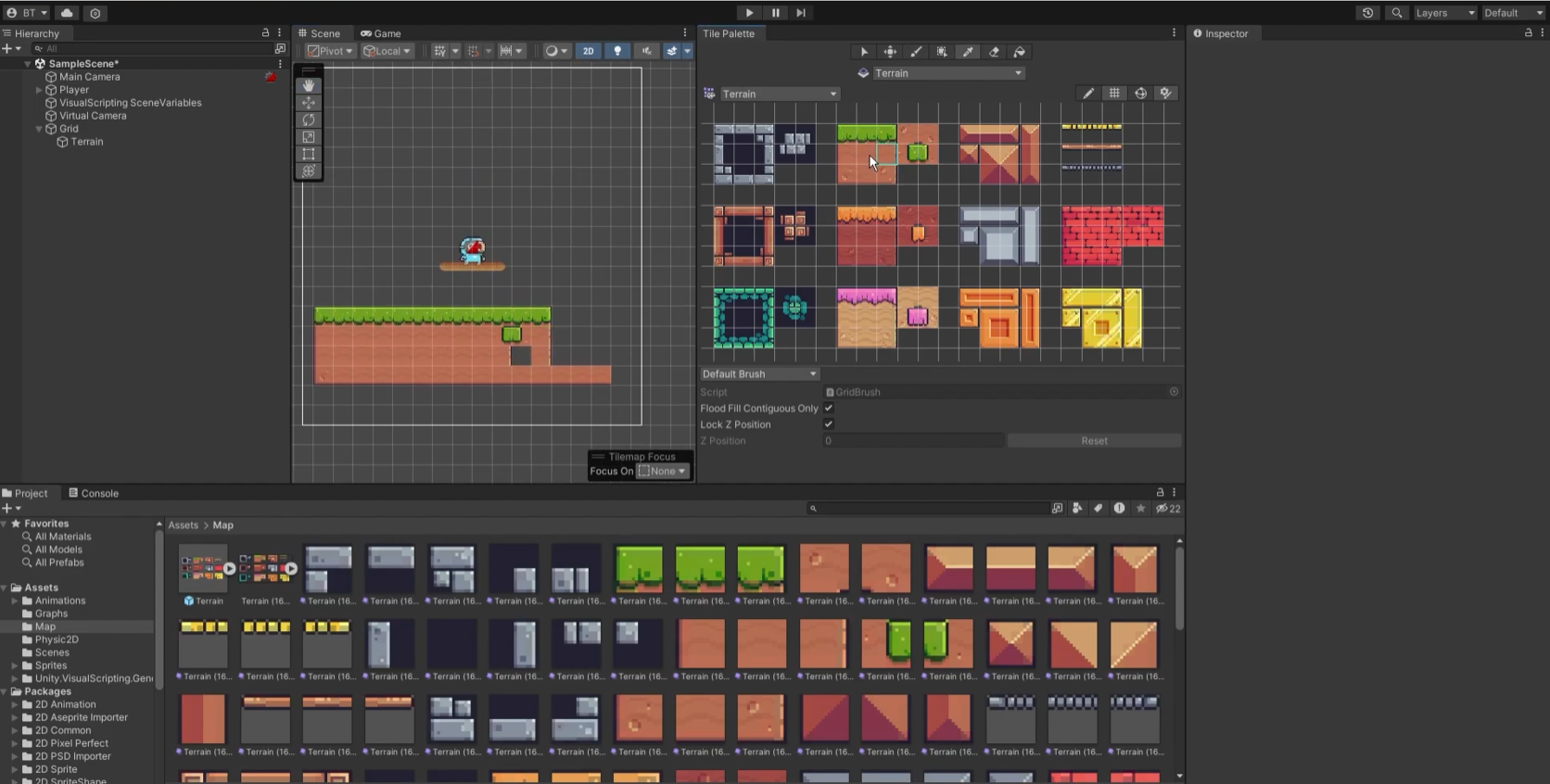Open the Local handle rotation dropdown

click(x=387, y=51)
